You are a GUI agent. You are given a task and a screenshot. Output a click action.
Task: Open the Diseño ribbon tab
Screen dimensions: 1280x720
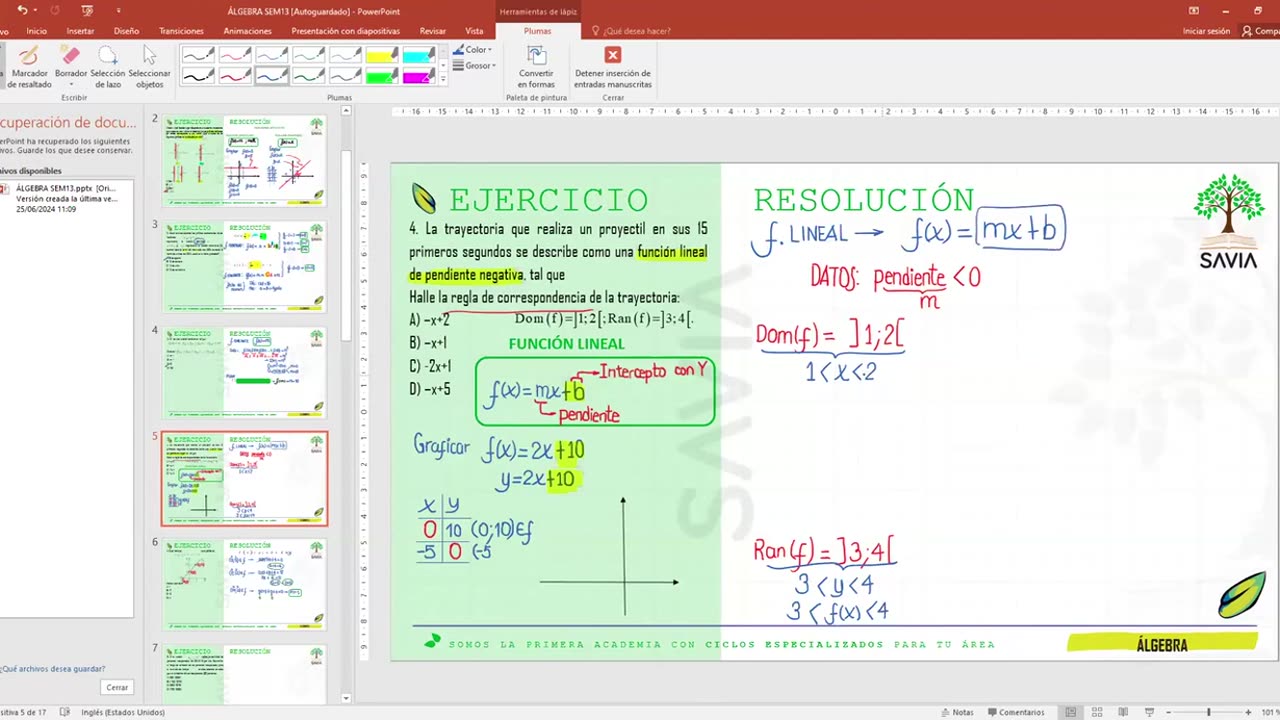tap(126, 31)
